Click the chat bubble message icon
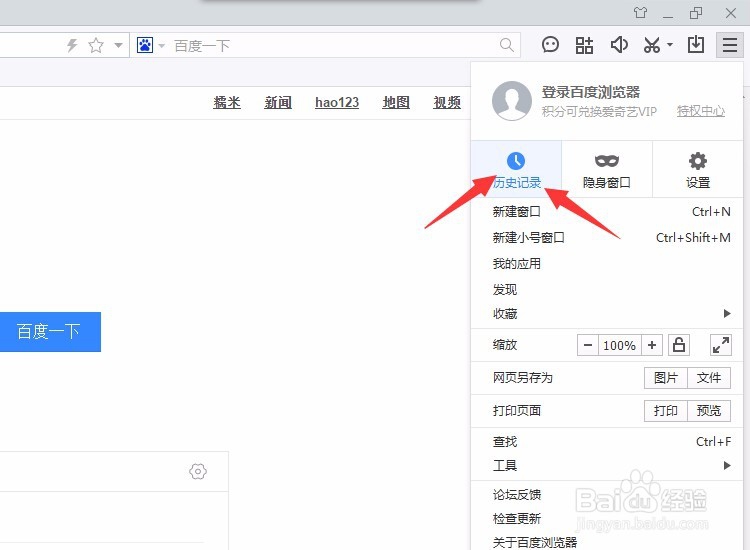 pos(550,45)
